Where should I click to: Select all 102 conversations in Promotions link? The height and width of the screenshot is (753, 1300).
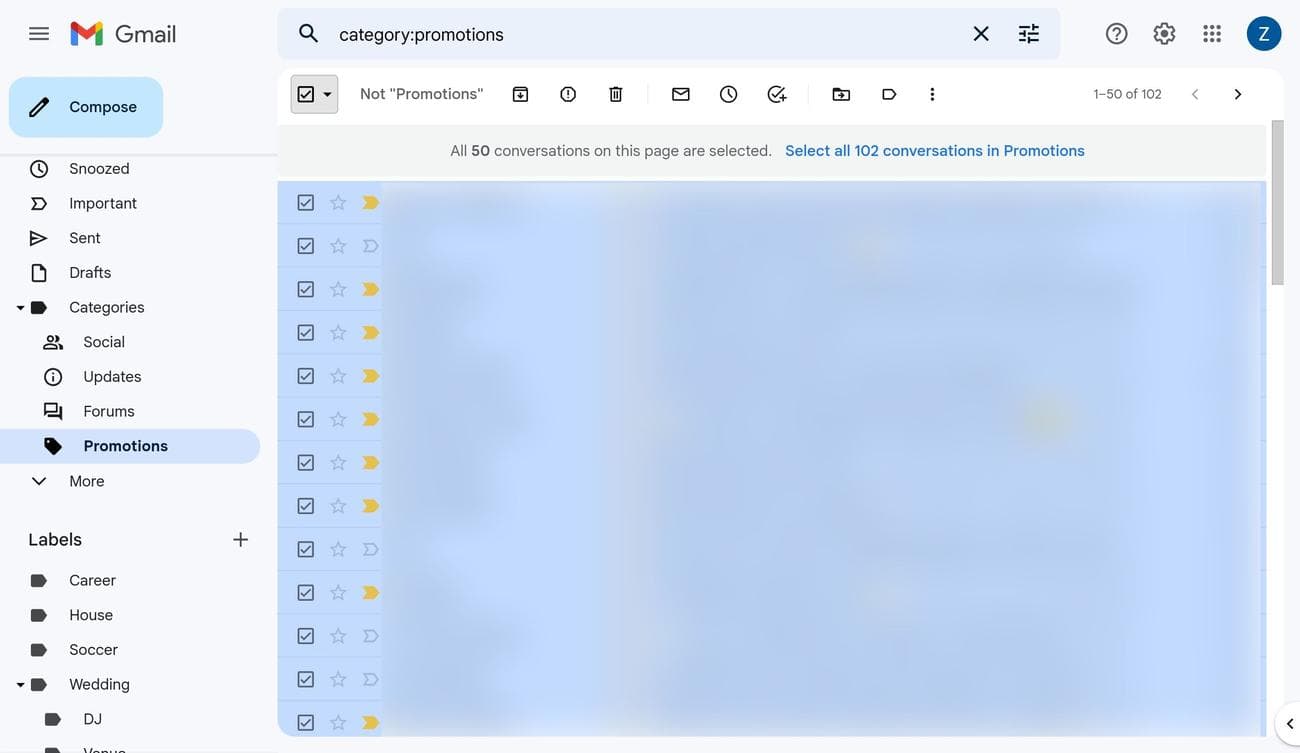[934, 151]
